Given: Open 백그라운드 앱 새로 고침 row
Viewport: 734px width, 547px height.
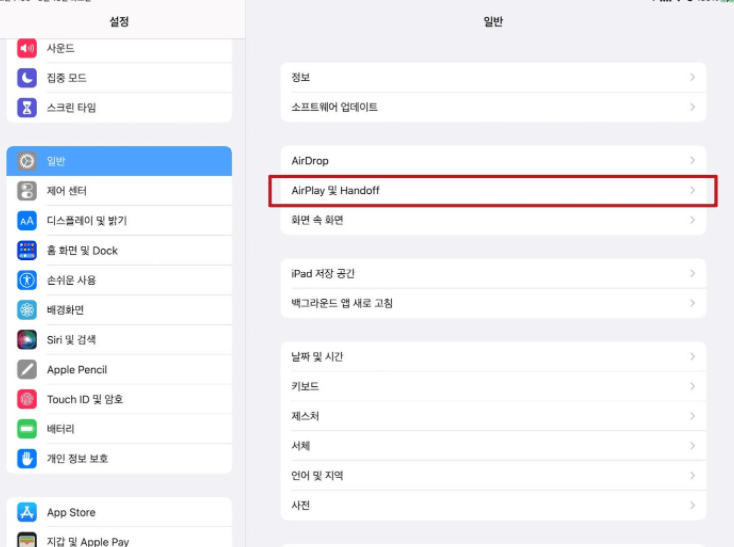Looking at the screenshot, I should (493, 303).
